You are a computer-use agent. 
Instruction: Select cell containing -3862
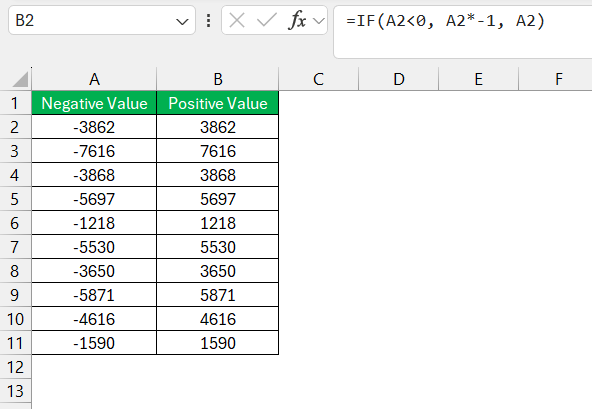(x=94, y=127)
